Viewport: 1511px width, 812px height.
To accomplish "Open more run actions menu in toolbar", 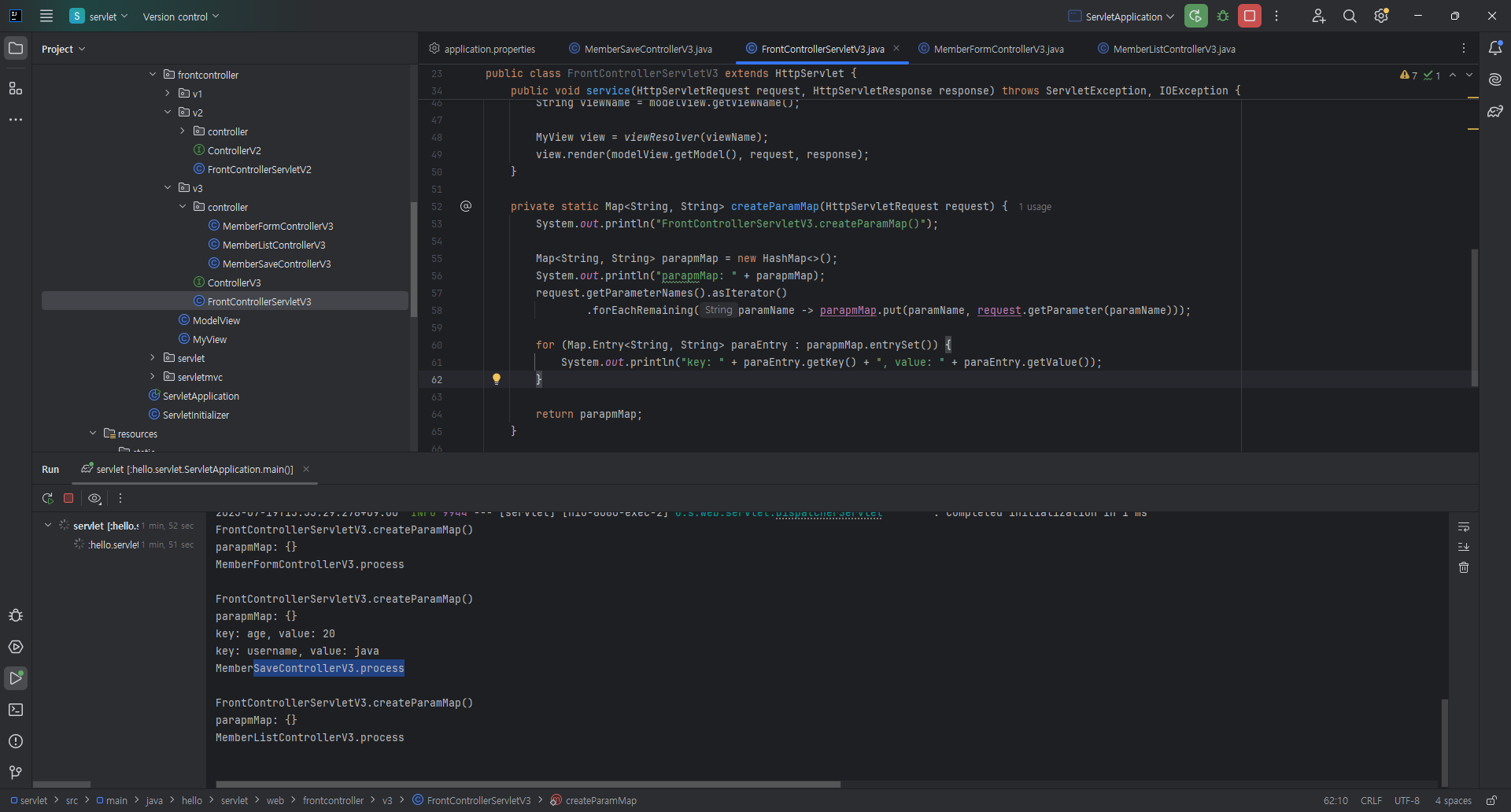I will tap(1276, 16).
